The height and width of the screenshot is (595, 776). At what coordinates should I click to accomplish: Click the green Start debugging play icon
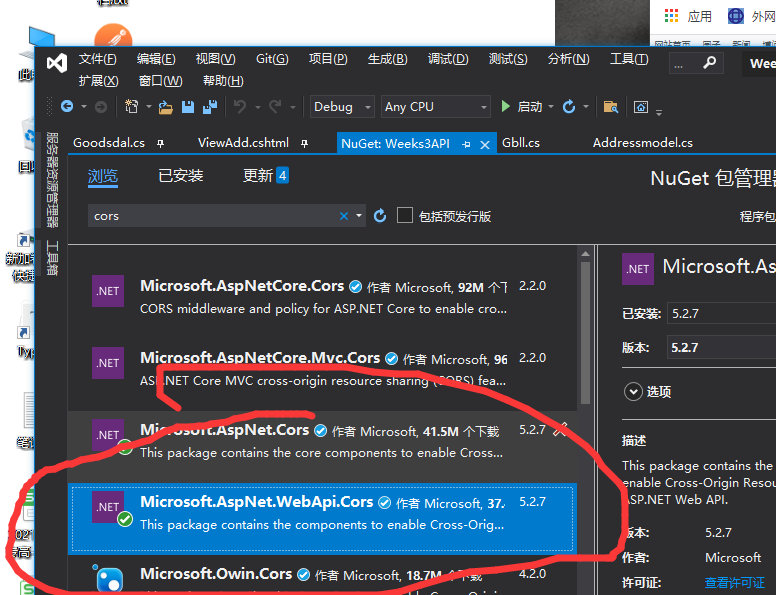pos(505,106)
